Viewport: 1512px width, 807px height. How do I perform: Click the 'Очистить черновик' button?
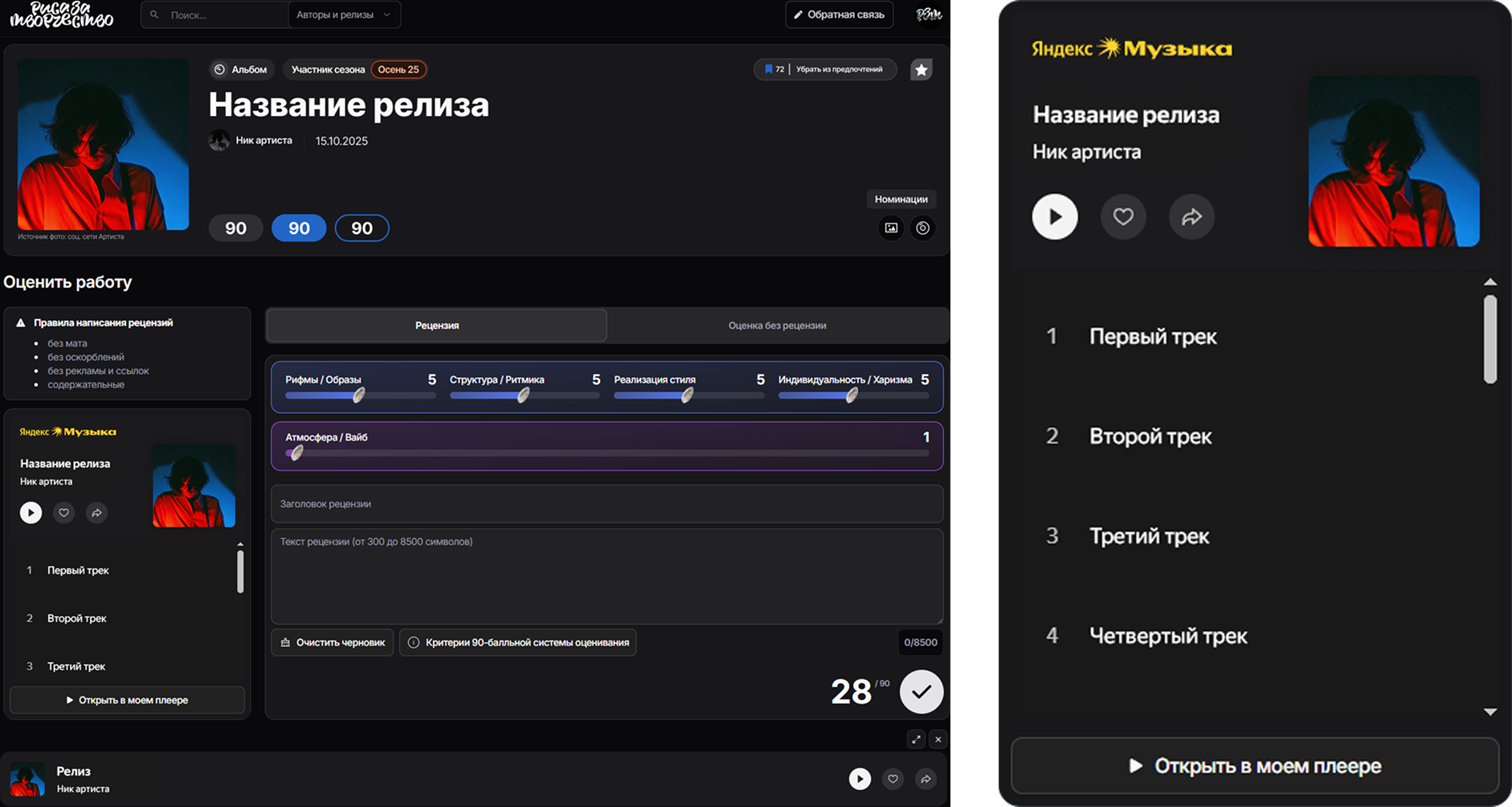[x=333, y=642]
